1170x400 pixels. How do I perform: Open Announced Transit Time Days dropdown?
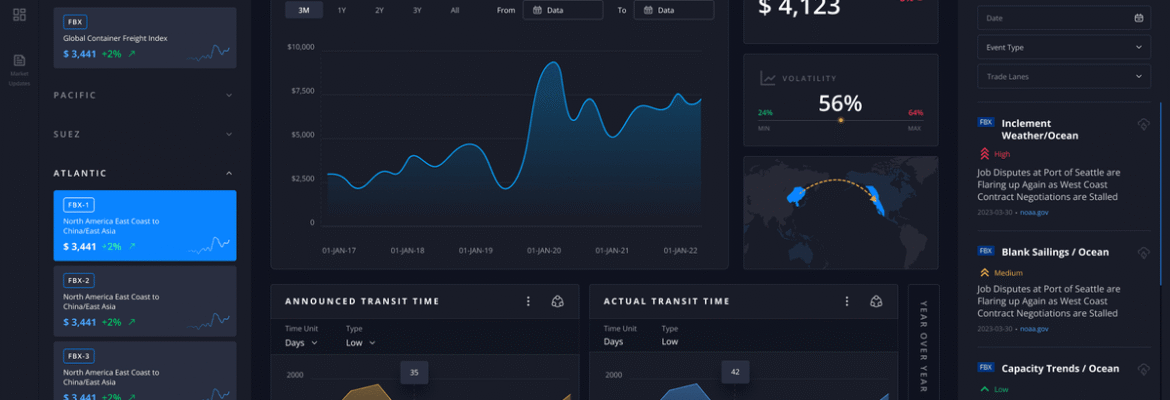coord(301,343)
